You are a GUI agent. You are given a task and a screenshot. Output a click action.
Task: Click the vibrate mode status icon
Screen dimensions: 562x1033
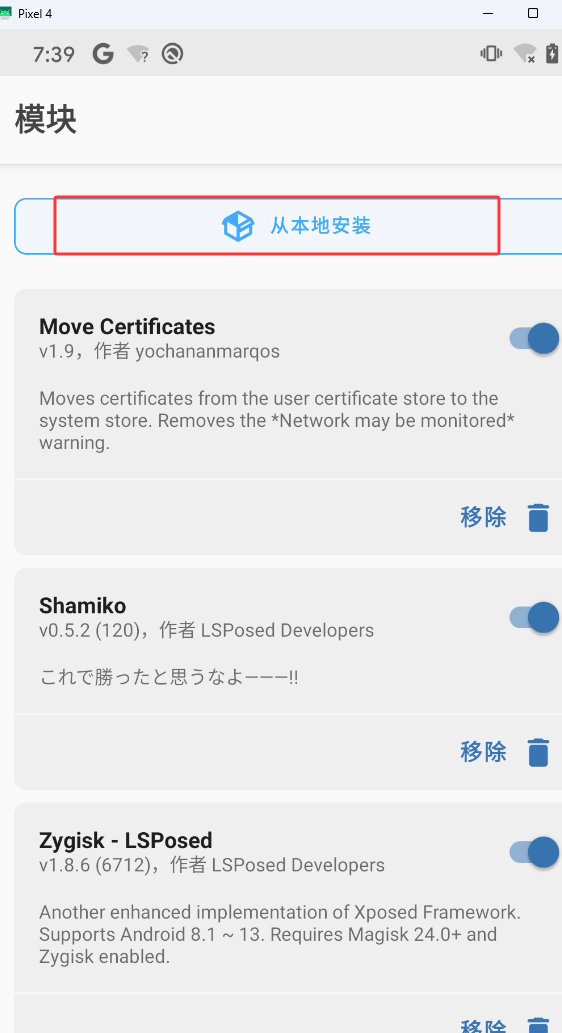(x=491, y=53)
